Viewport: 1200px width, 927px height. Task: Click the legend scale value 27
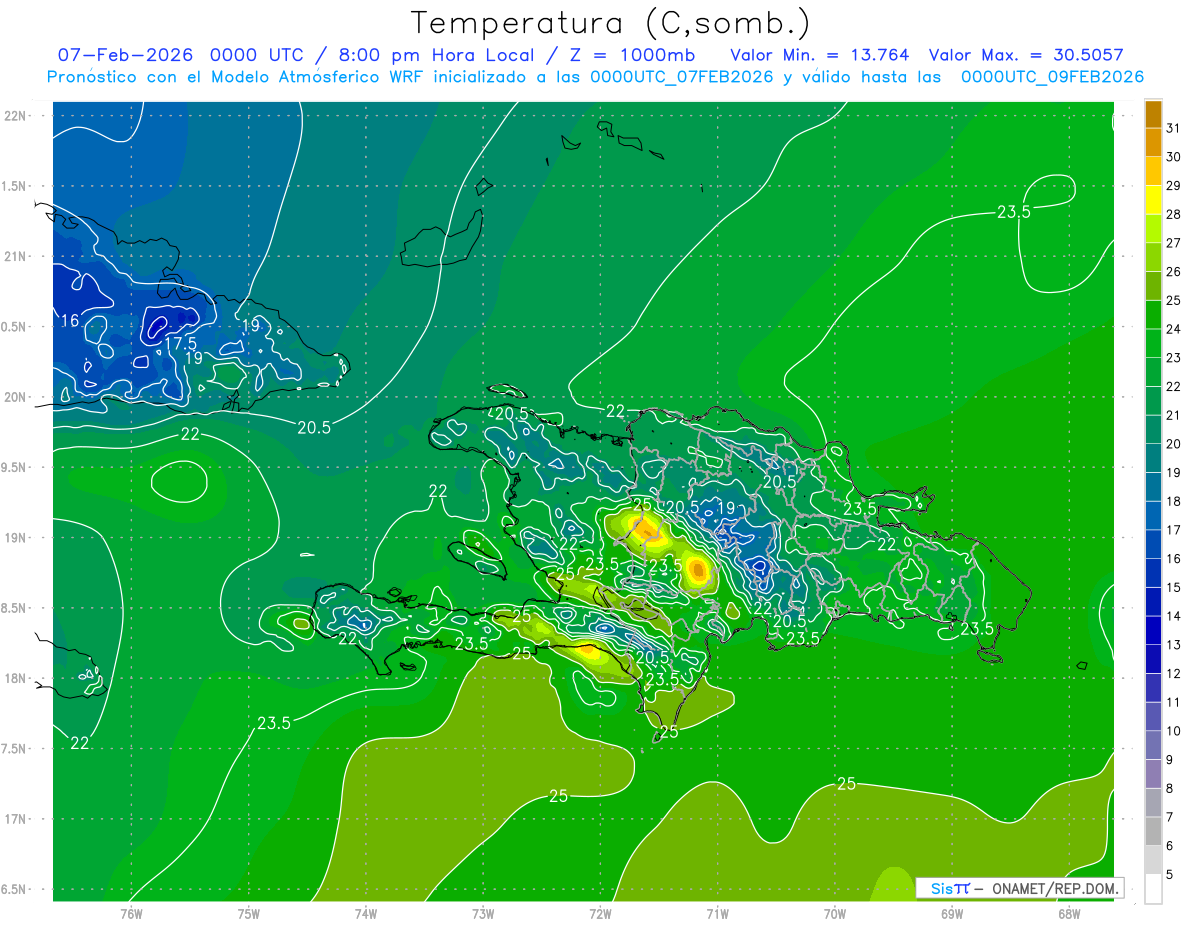click(1174, 243)
